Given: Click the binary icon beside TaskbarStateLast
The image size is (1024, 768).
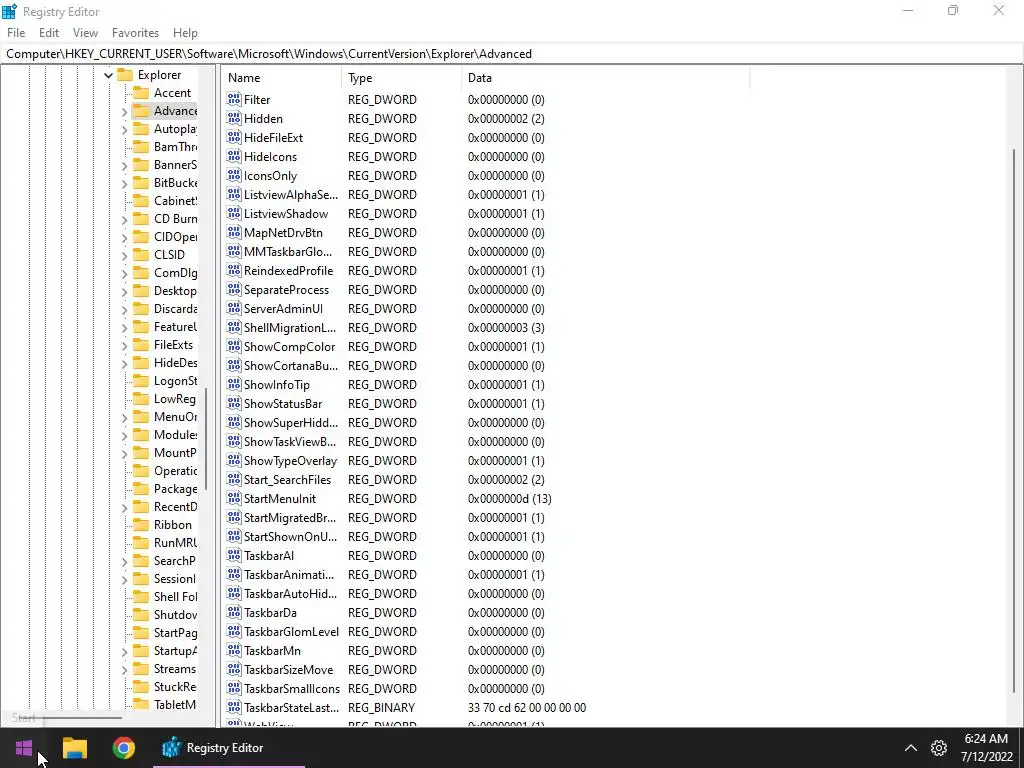Looking at the screenshot, I should (x=234, y=707).
